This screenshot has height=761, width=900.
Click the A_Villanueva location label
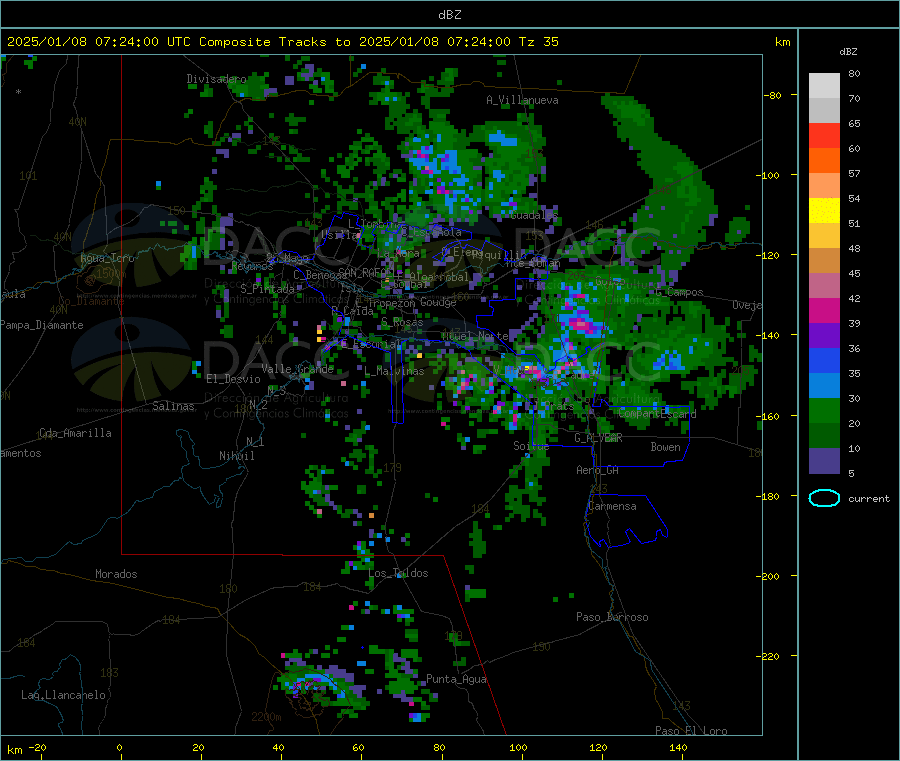point(522,100)
